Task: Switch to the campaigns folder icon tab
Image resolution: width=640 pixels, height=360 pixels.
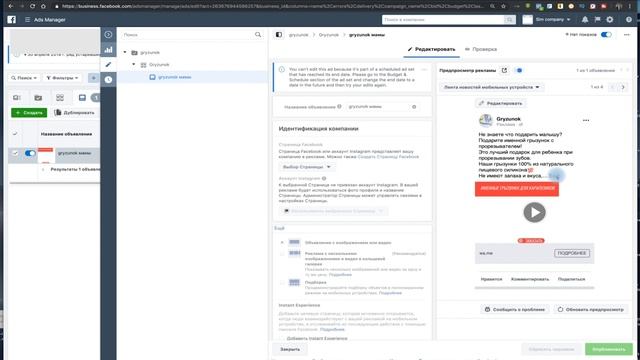Action: (38, 98)
